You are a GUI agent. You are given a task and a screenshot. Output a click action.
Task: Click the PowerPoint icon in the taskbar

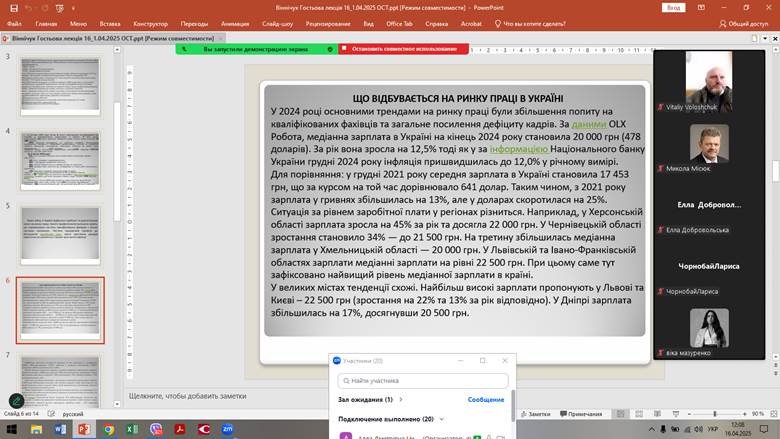(84, 429)
